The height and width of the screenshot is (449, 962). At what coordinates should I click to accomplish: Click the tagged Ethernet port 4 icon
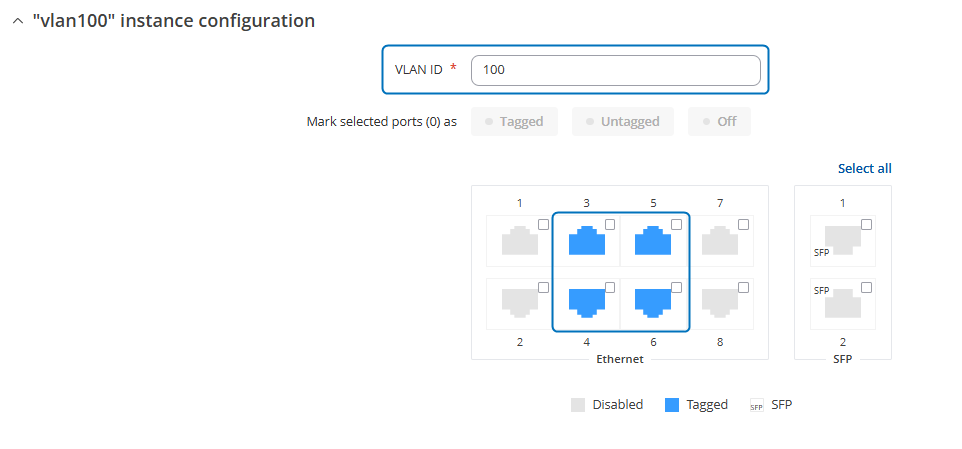(x=587, y=303)
